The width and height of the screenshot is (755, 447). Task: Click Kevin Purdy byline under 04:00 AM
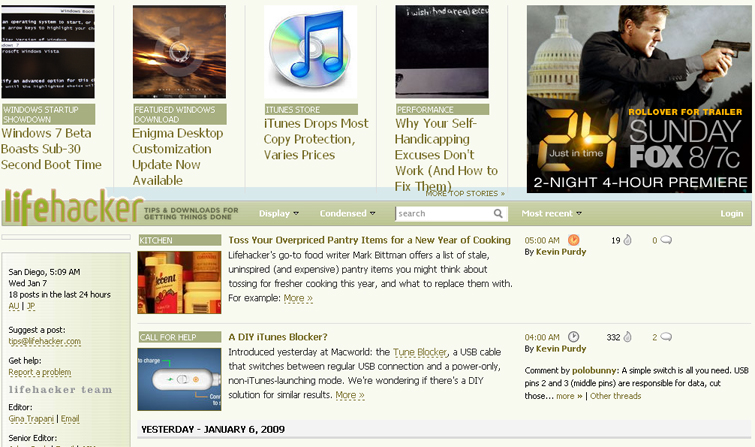pos(561,349)
